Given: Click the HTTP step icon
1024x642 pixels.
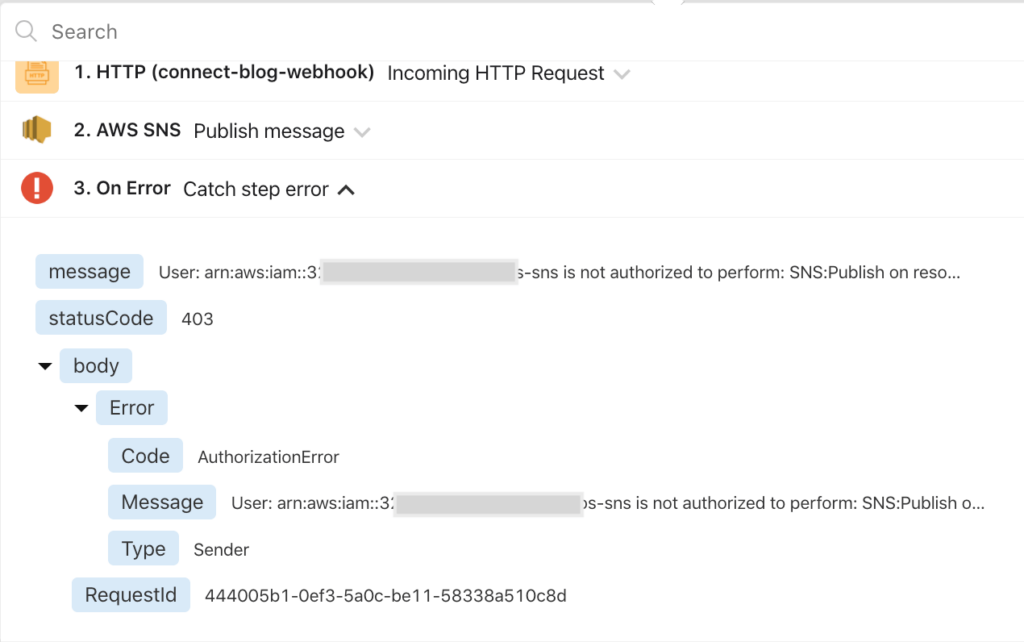Looking at the screenshot, I should (37, 74).
